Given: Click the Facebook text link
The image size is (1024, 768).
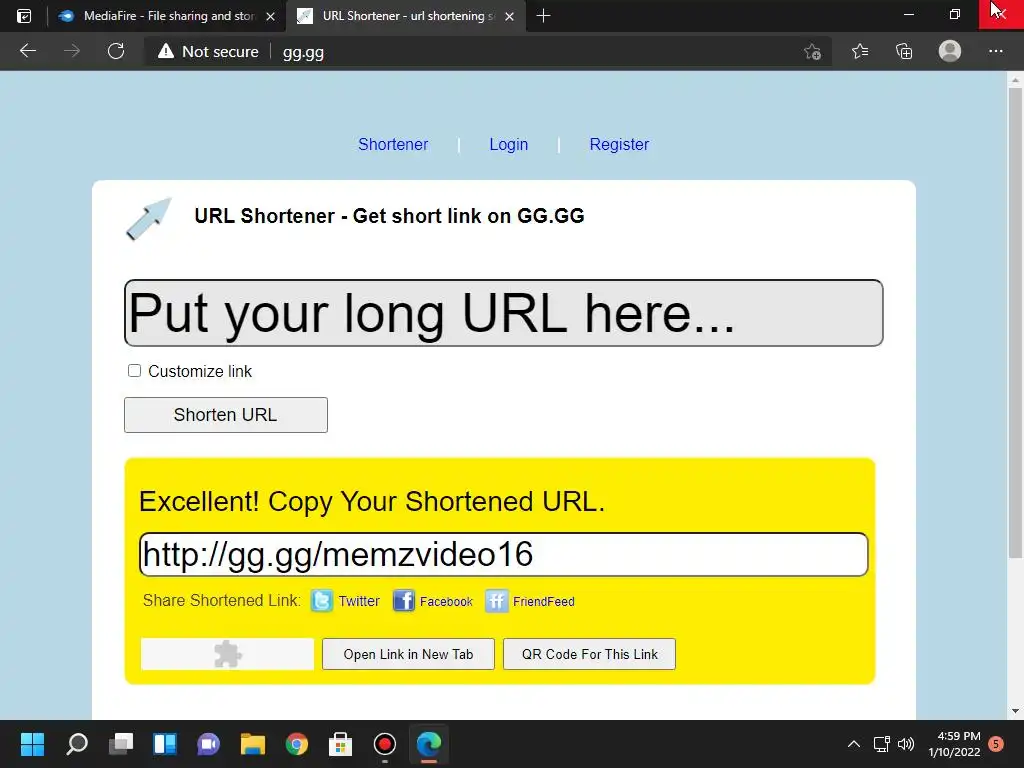Looking at the screenshot, I should [x=446, y=601].
